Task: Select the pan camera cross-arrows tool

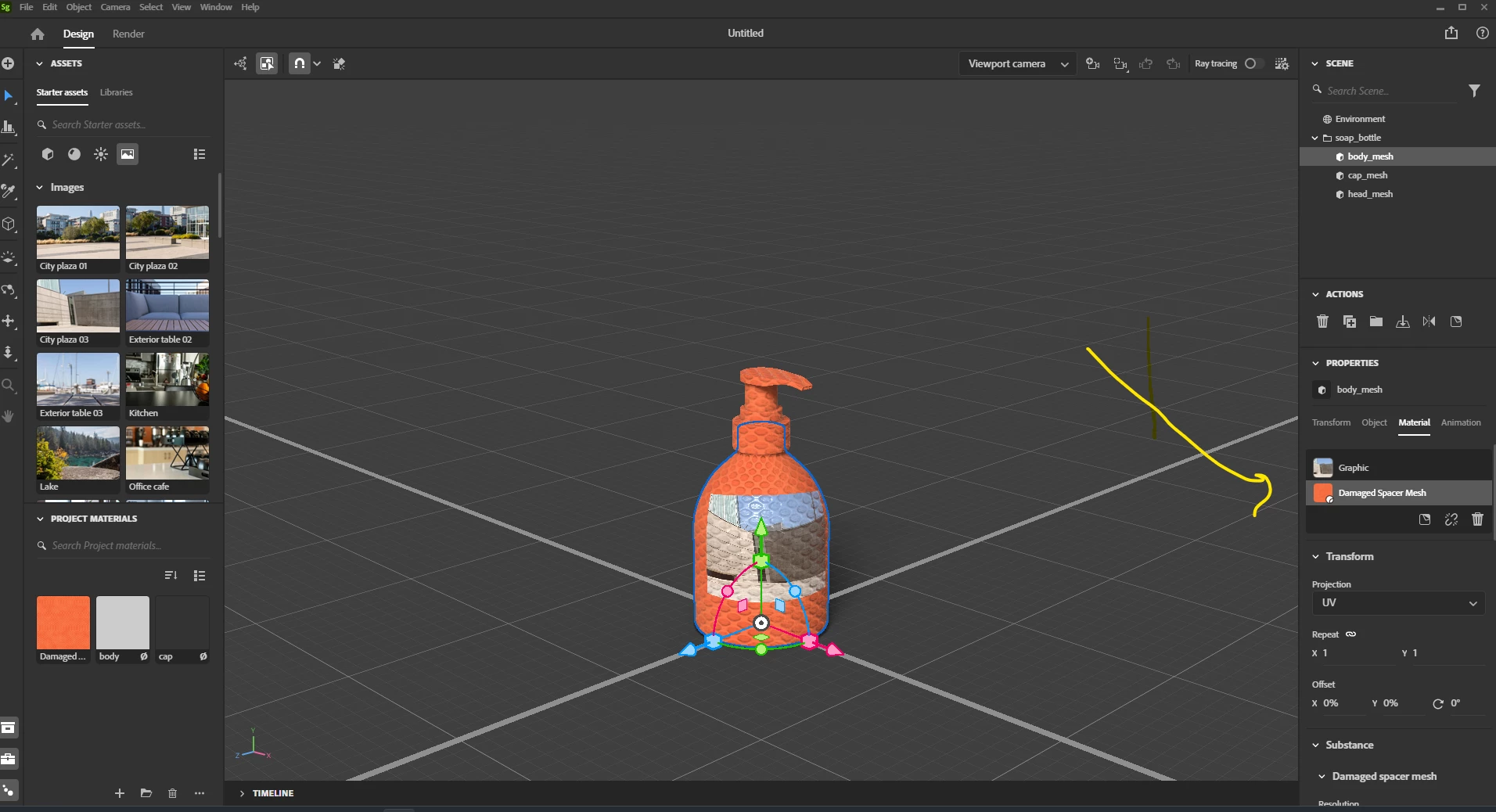Action: click(x=9, y=322)
